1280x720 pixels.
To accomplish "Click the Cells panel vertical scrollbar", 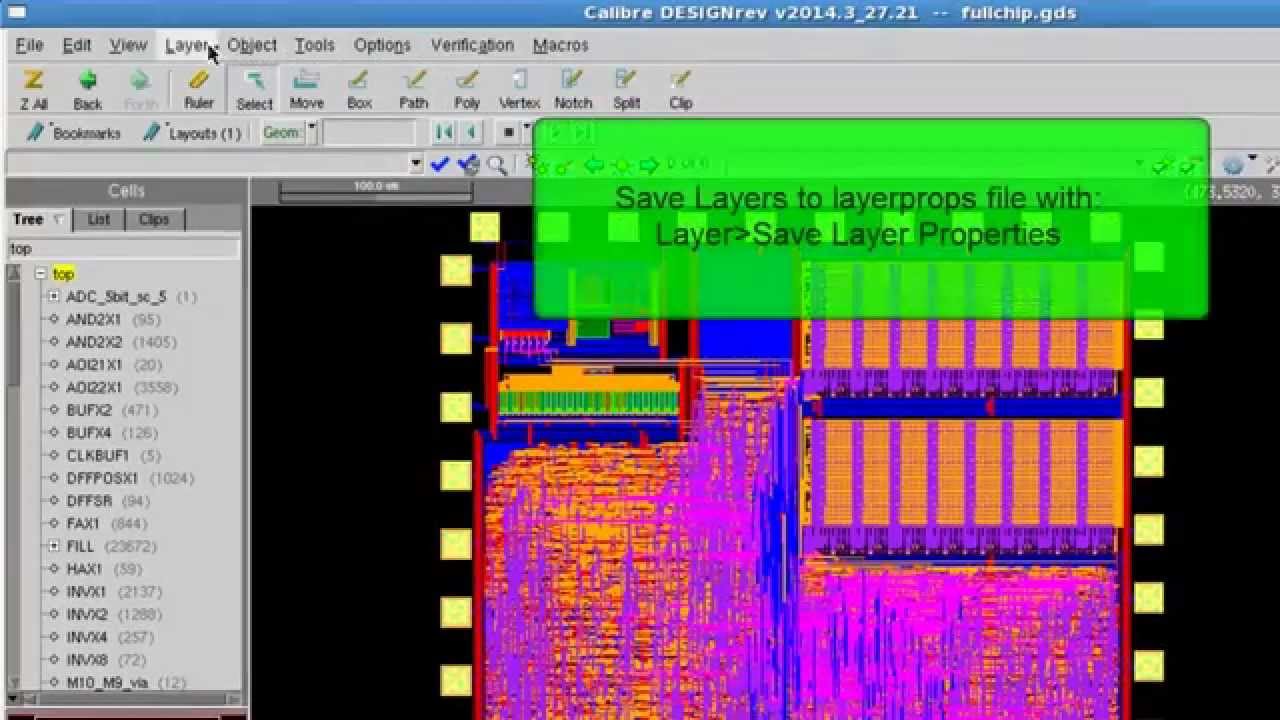I will 14,480.
